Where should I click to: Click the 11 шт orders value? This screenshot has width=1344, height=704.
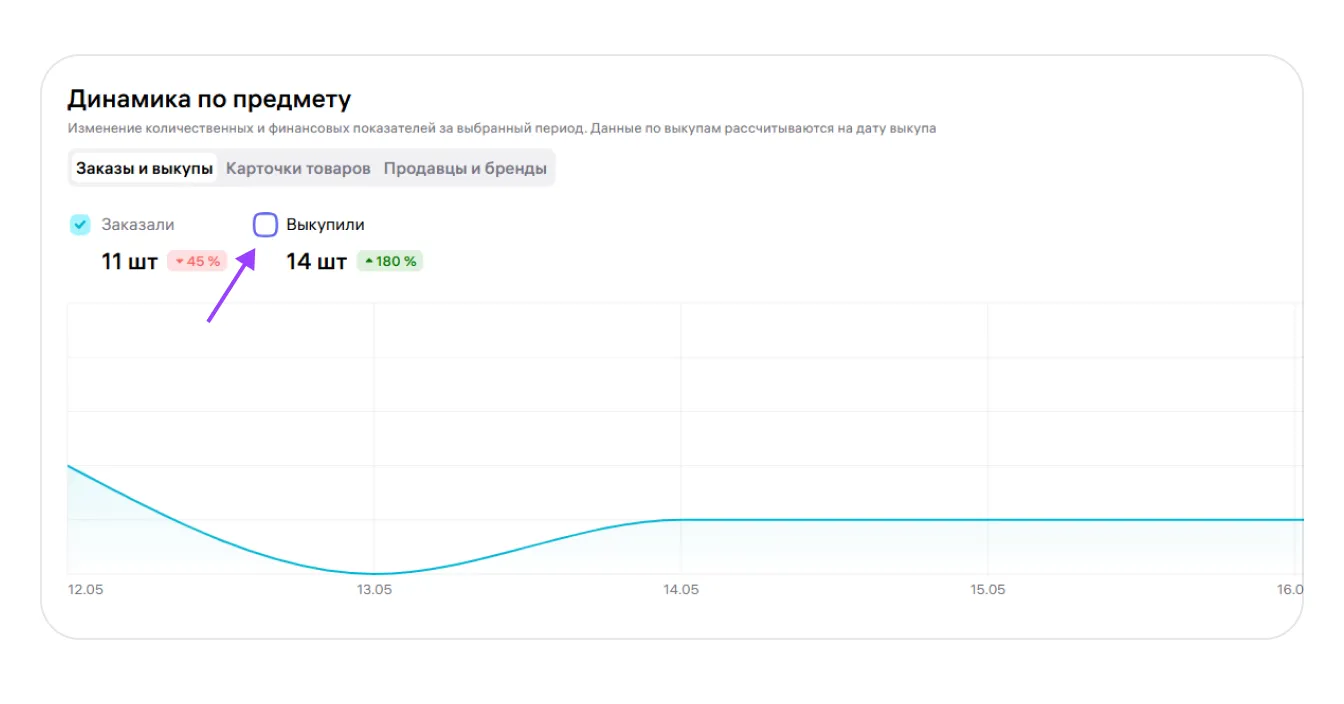(x=129, y=262)
